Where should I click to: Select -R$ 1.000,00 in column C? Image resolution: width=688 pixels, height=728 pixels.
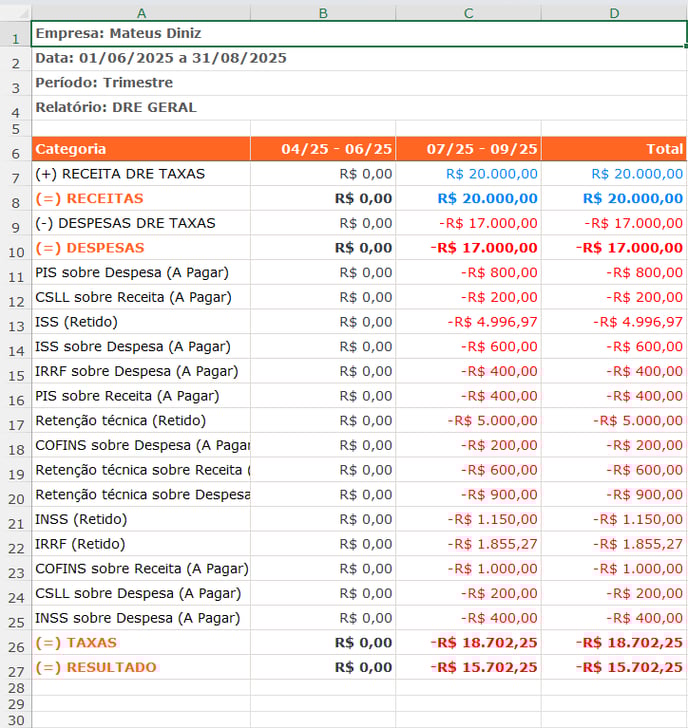tap(468, 568)
